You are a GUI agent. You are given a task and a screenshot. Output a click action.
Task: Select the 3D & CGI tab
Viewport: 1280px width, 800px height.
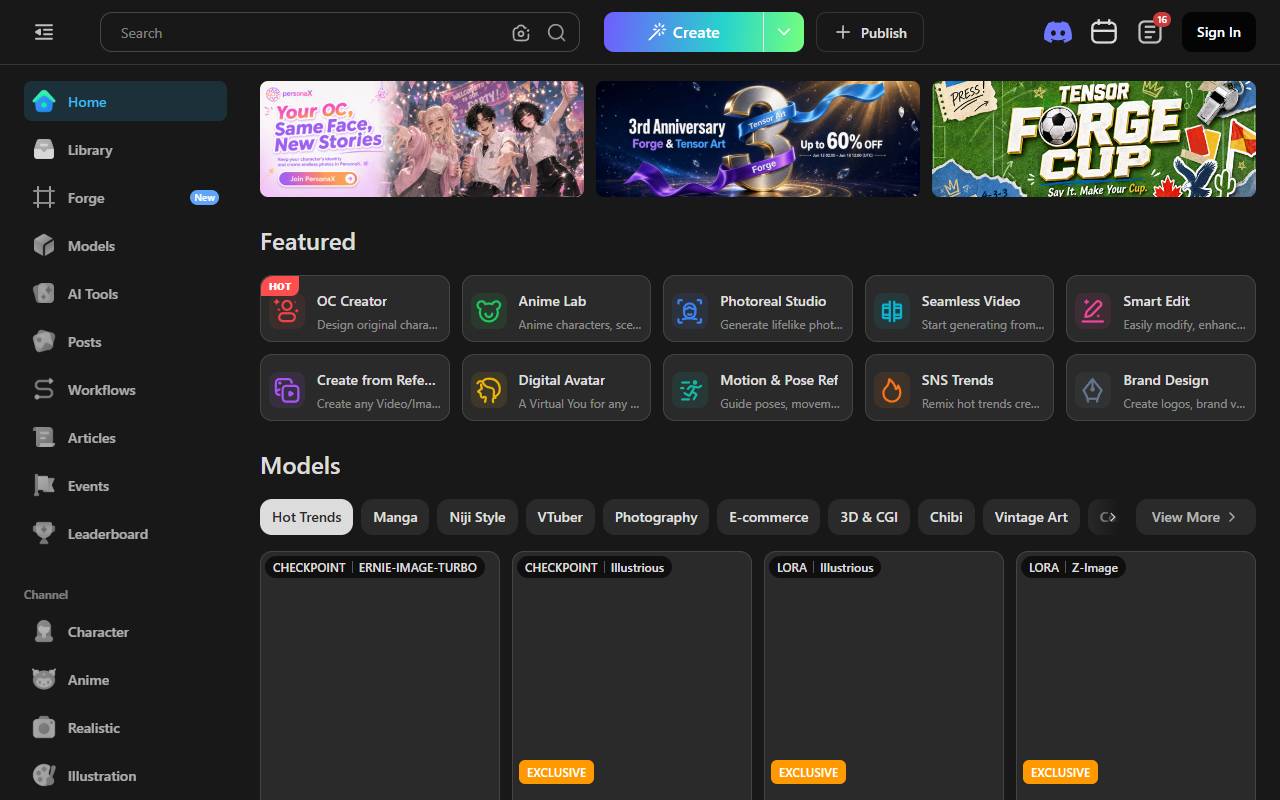click(x=869, y=517)
